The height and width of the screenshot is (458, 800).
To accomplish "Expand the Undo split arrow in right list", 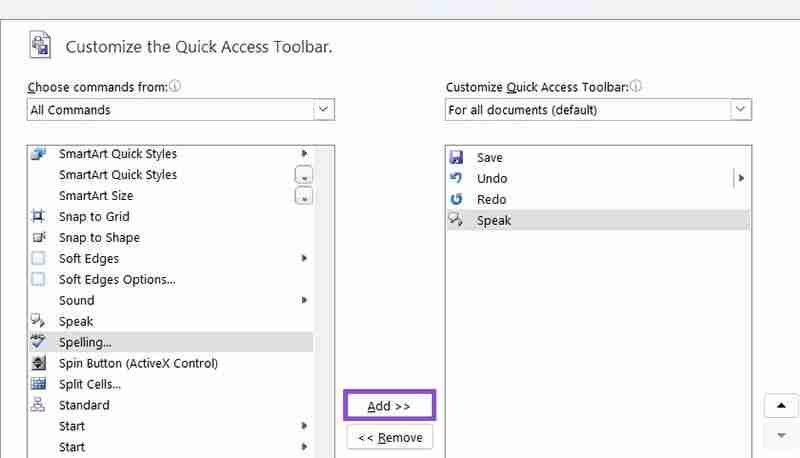I will [741, 178].
